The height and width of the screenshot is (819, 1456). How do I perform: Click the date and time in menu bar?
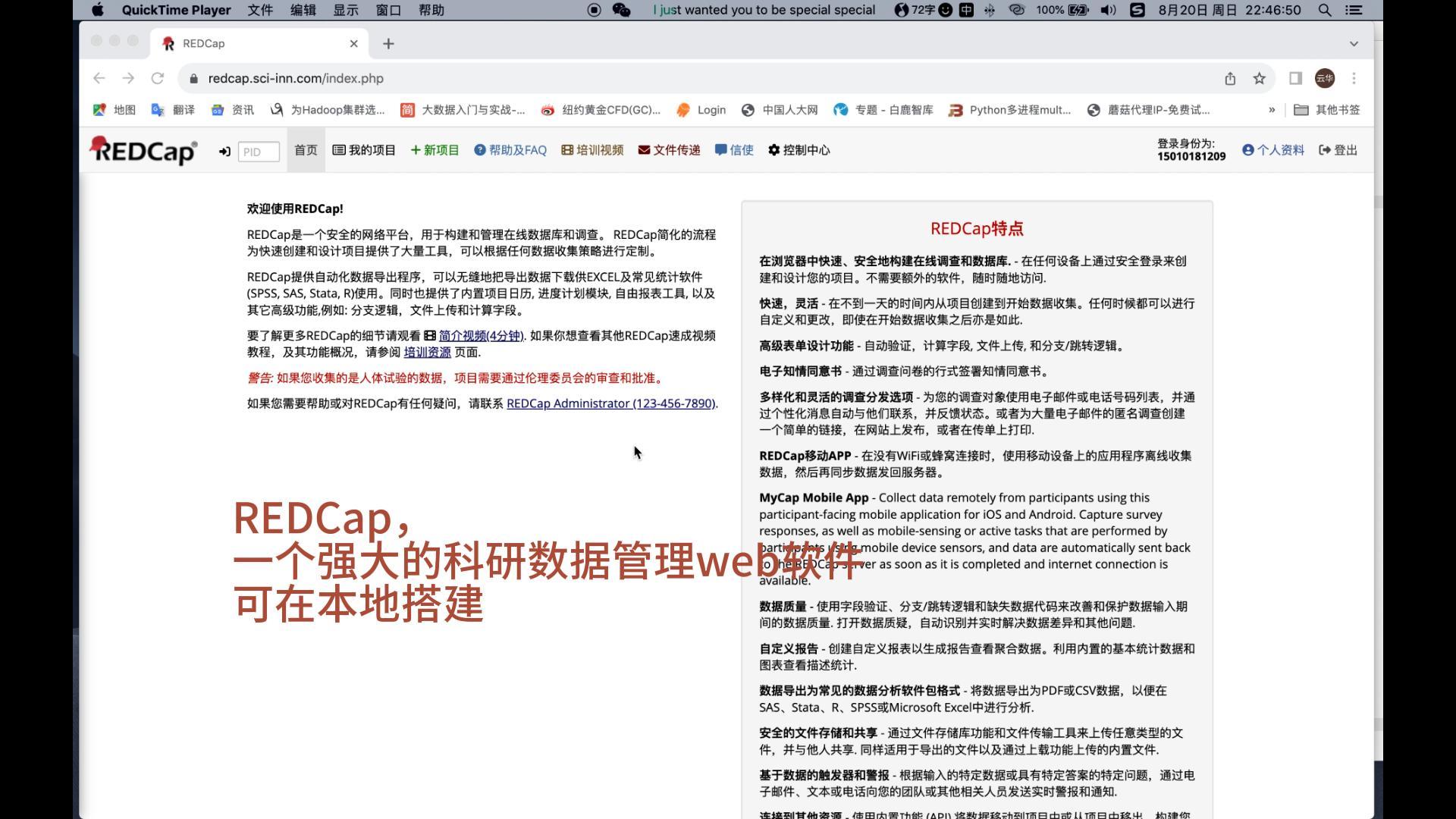[1229, 10]
